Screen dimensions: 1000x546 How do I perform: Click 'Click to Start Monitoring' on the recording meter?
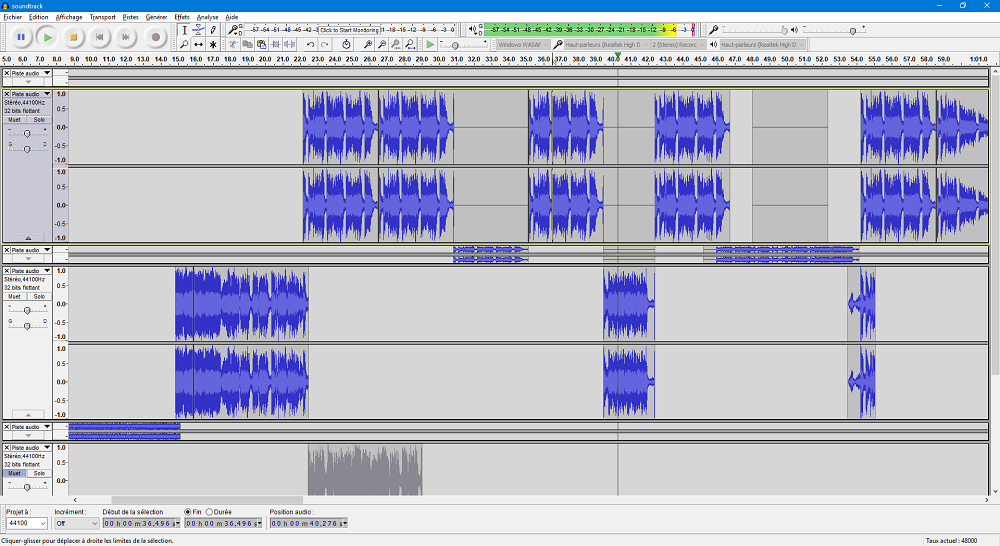[x=349, y=30]
